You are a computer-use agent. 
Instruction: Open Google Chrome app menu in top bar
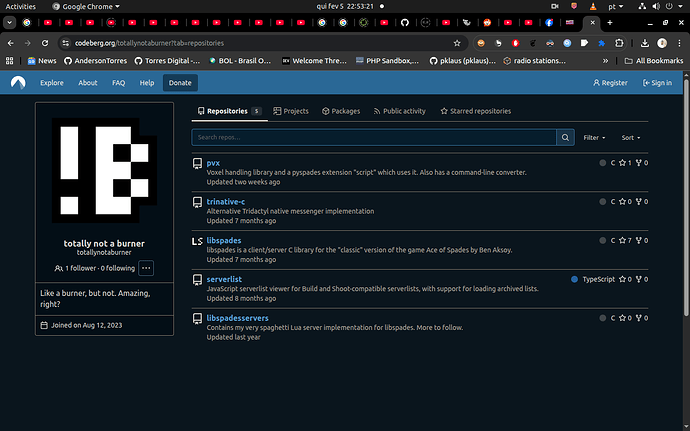(86, 6)
